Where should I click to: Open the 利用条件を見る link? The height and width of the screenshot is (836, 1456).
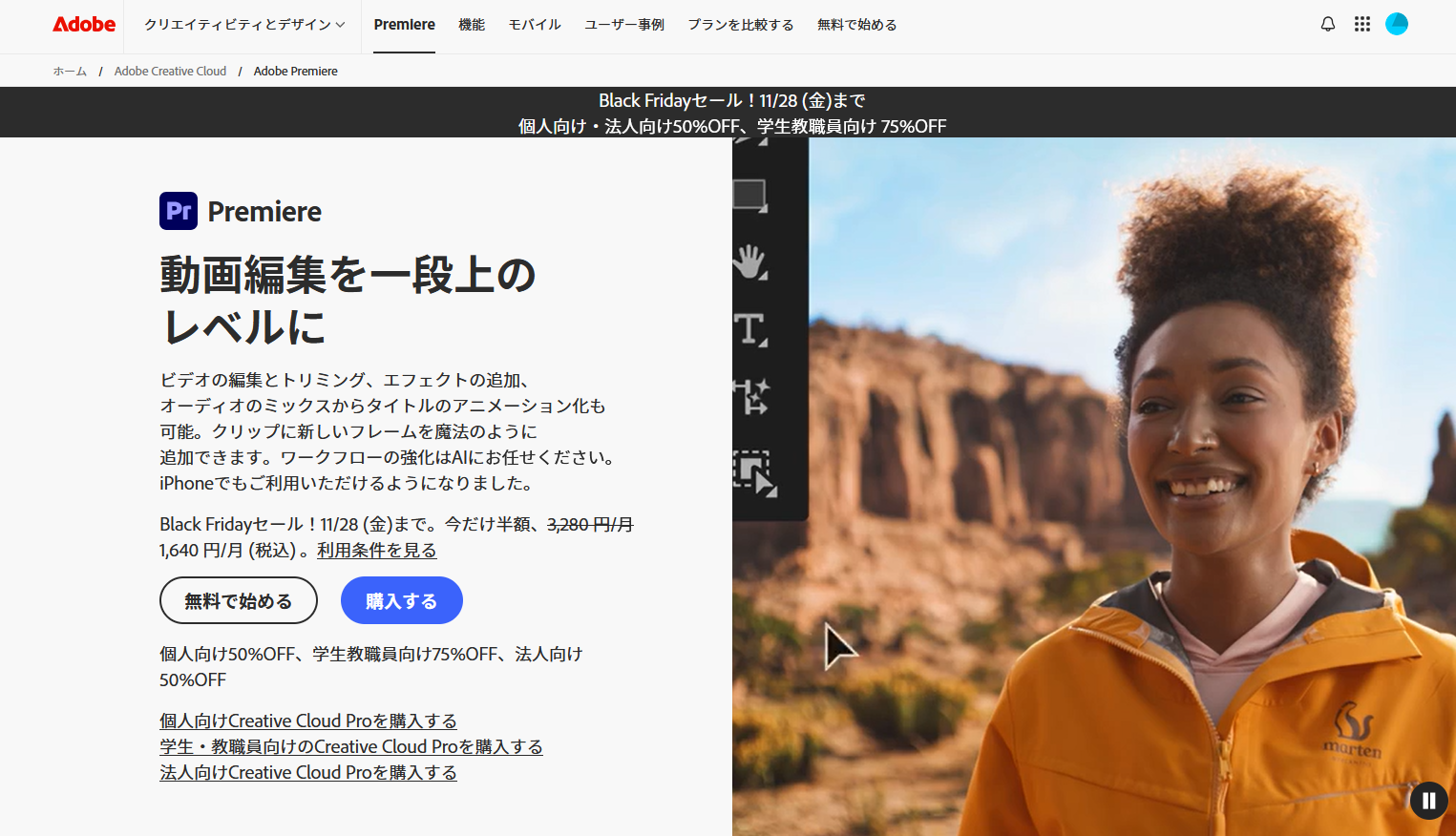(x=376, y=551)
